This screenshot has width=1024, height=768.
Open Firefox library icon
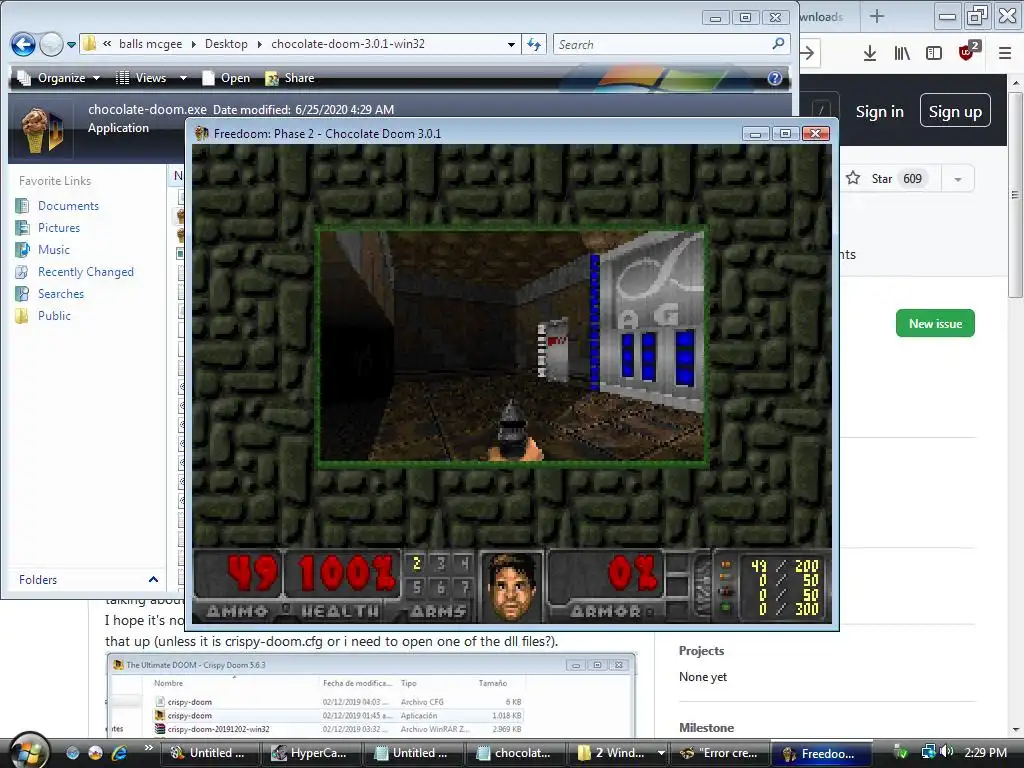click(x=902, y=53)
